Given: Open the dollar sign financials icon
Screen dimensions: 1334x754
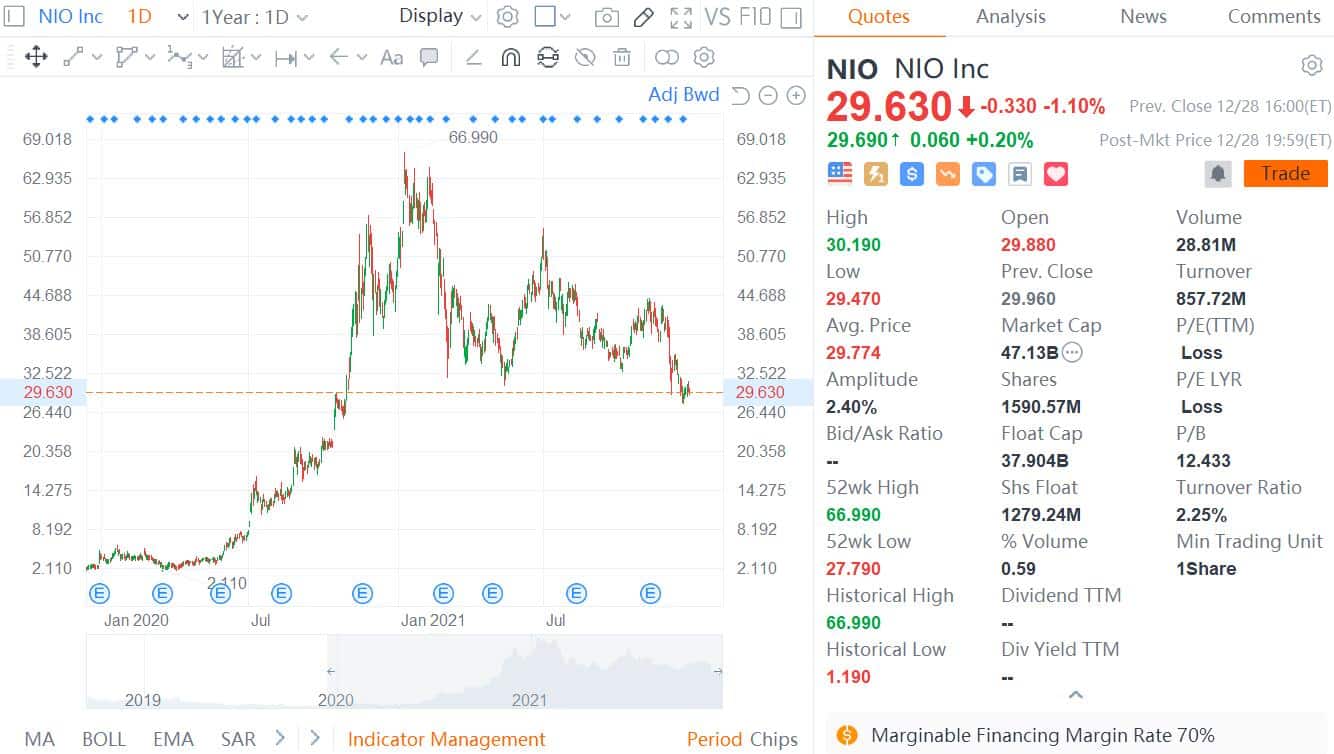Looking at the screenshot, I should point(911,173).
